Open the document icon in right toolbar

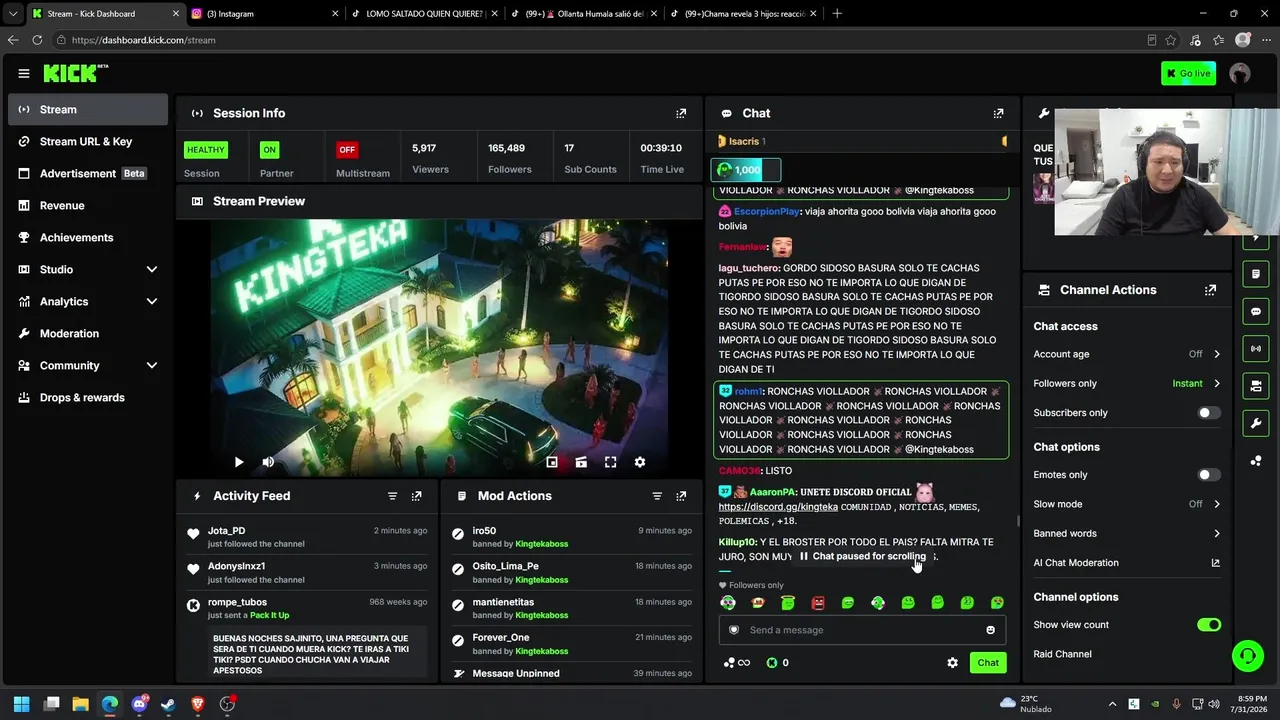[1256, 274]
